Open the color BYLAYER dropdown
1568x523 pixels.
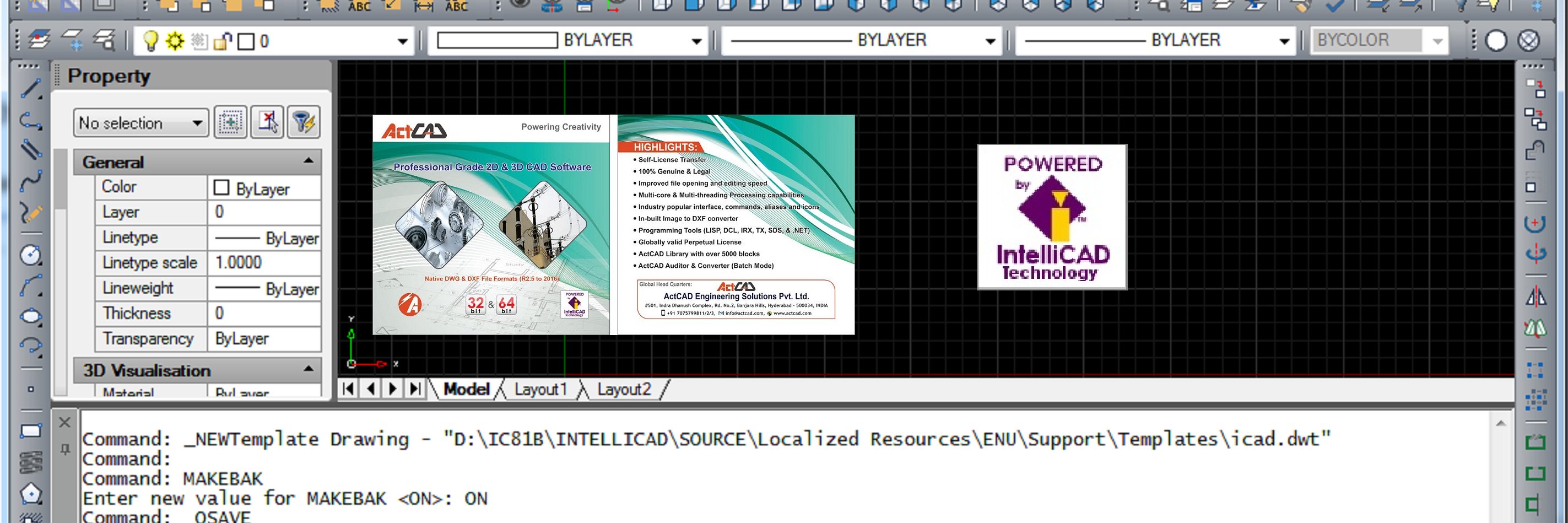click(x=696, y=41)
